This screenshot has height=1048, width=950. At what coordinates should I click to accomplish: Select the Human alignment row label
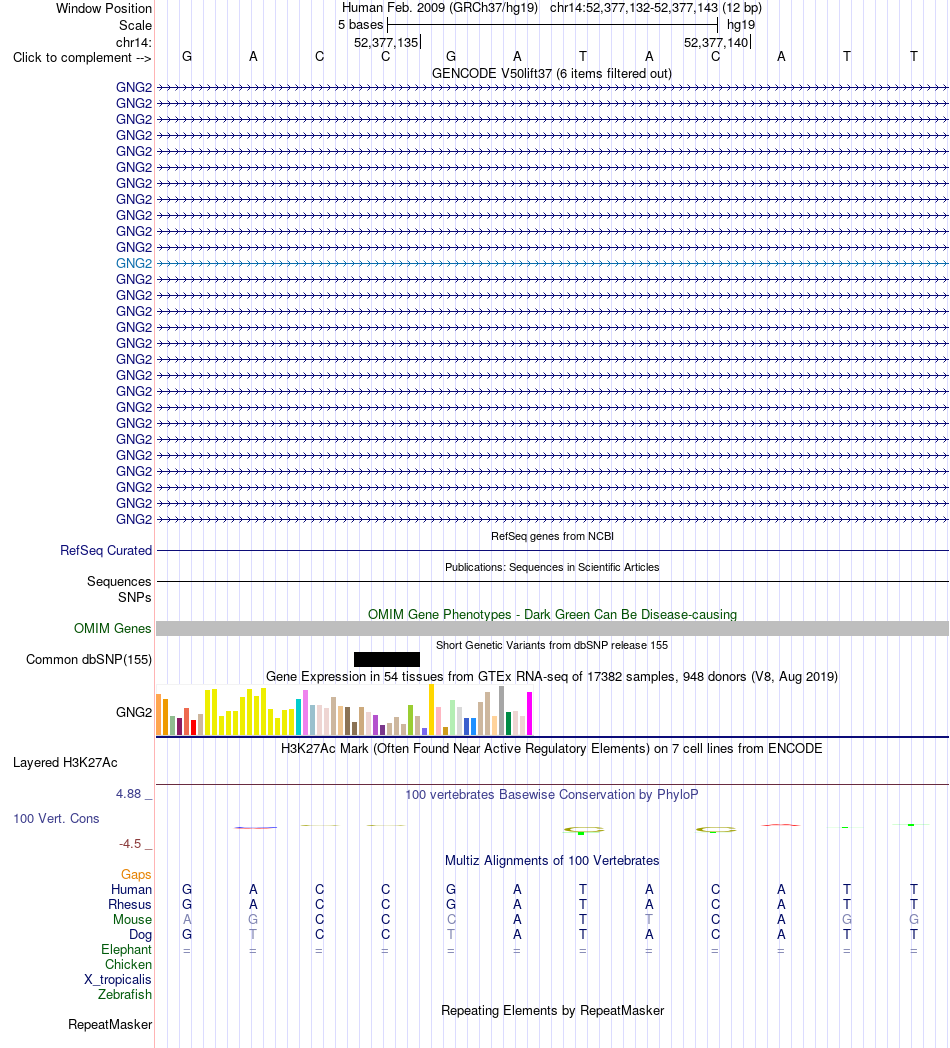click(x=131, y=890)
